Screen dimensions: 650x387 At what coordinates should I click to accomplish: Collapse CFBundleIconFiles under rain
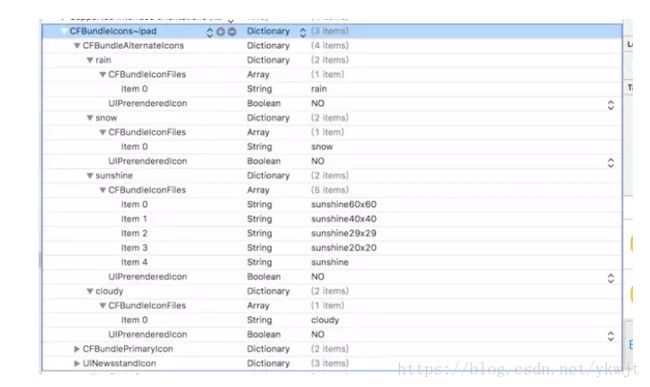pyautogui.click(x=103, y=75)
